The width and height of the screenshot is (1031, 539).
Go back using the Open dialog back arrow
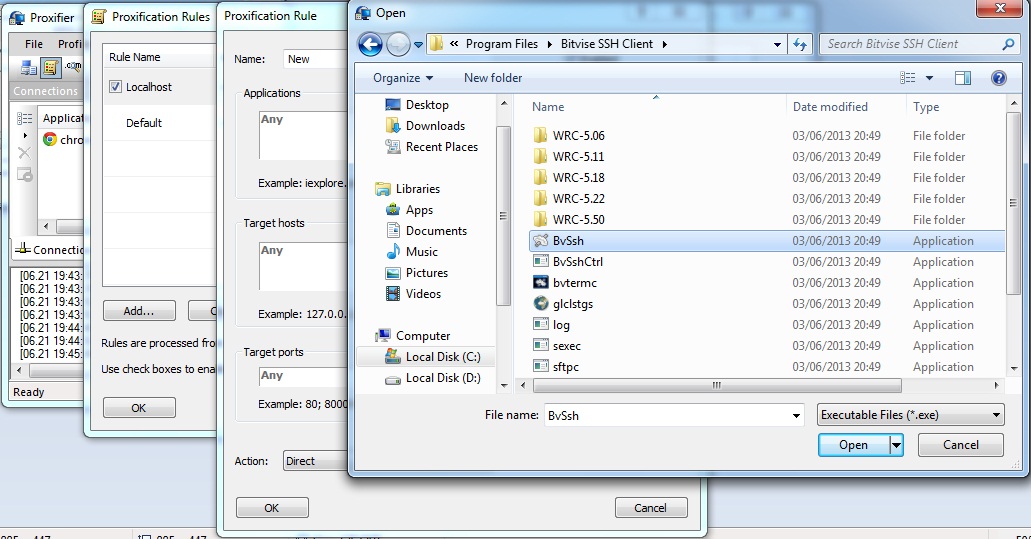pos(370,45)
